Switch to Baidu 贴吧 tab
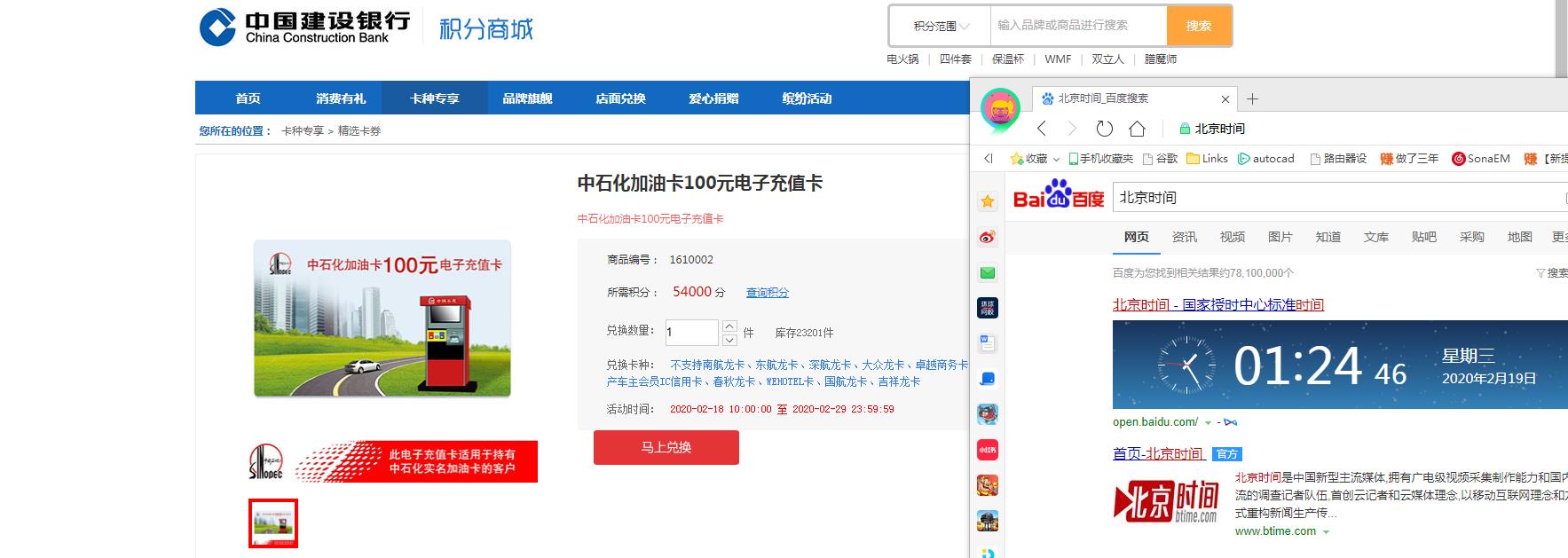Screen dimensions: 1568x558 tap(1424, 237)
